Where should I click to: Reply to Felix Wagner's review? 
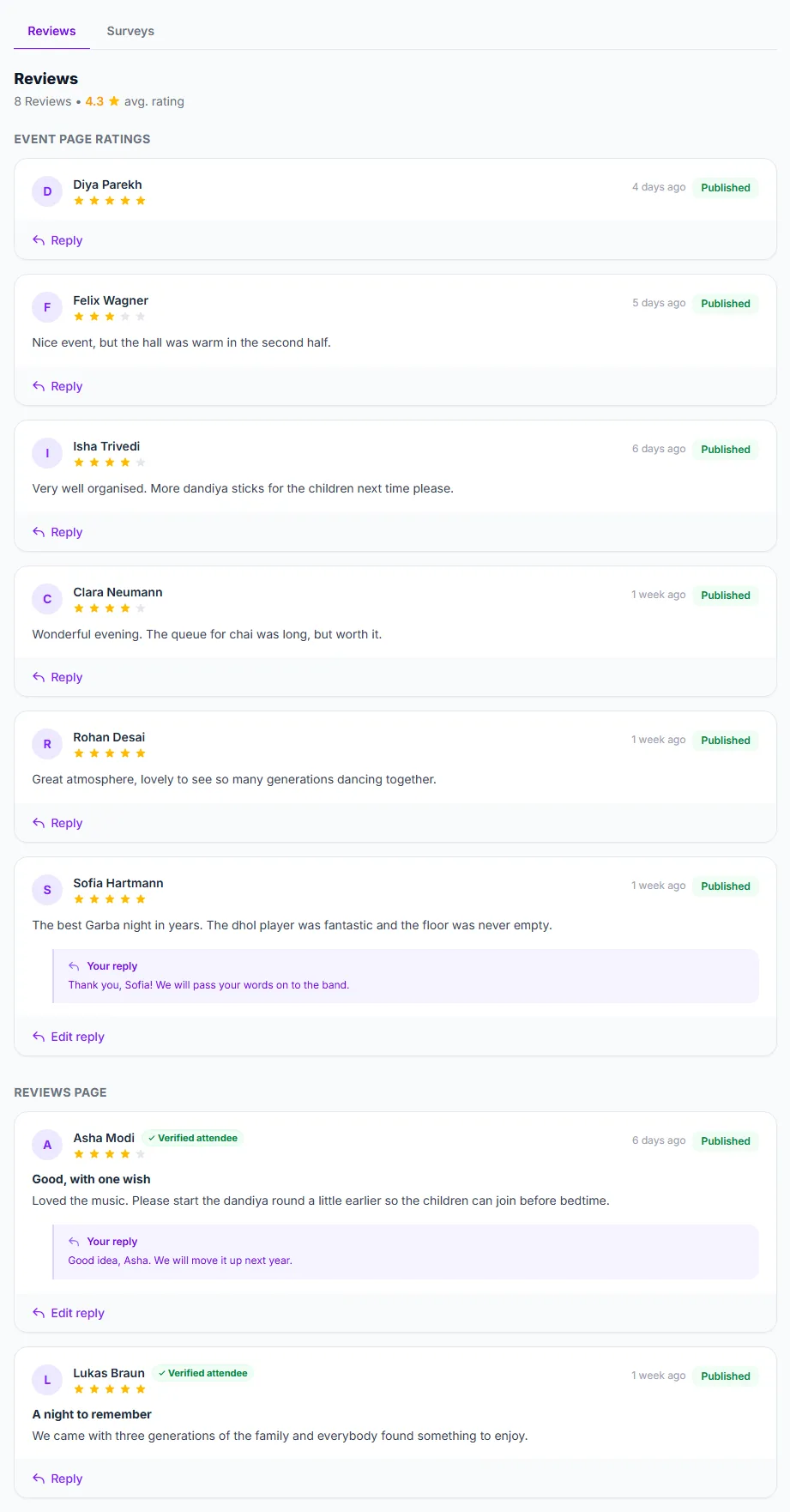(x=57, y=386)
